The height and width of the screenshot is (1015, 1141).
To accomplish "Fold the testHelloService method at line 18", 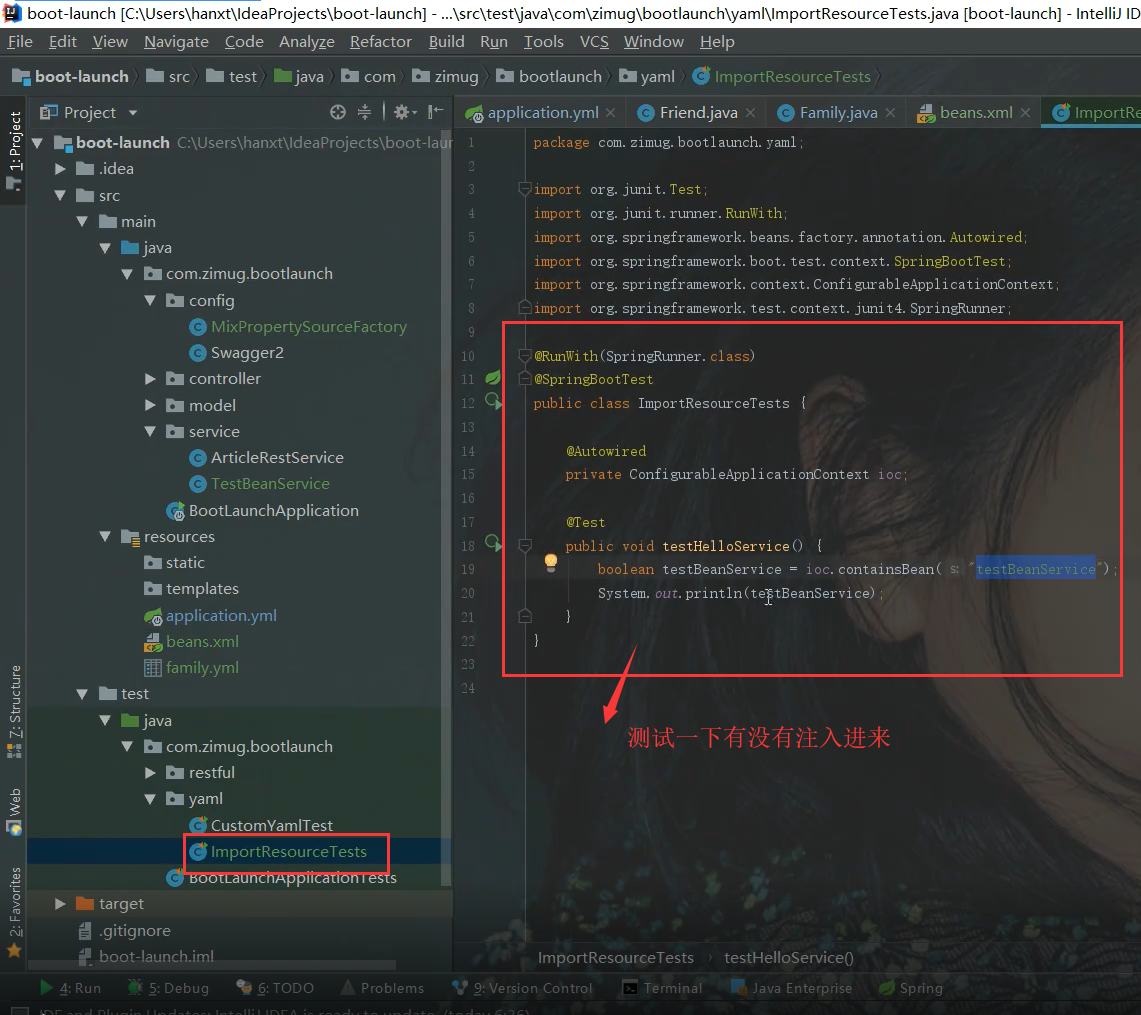I will pos(525,546).
